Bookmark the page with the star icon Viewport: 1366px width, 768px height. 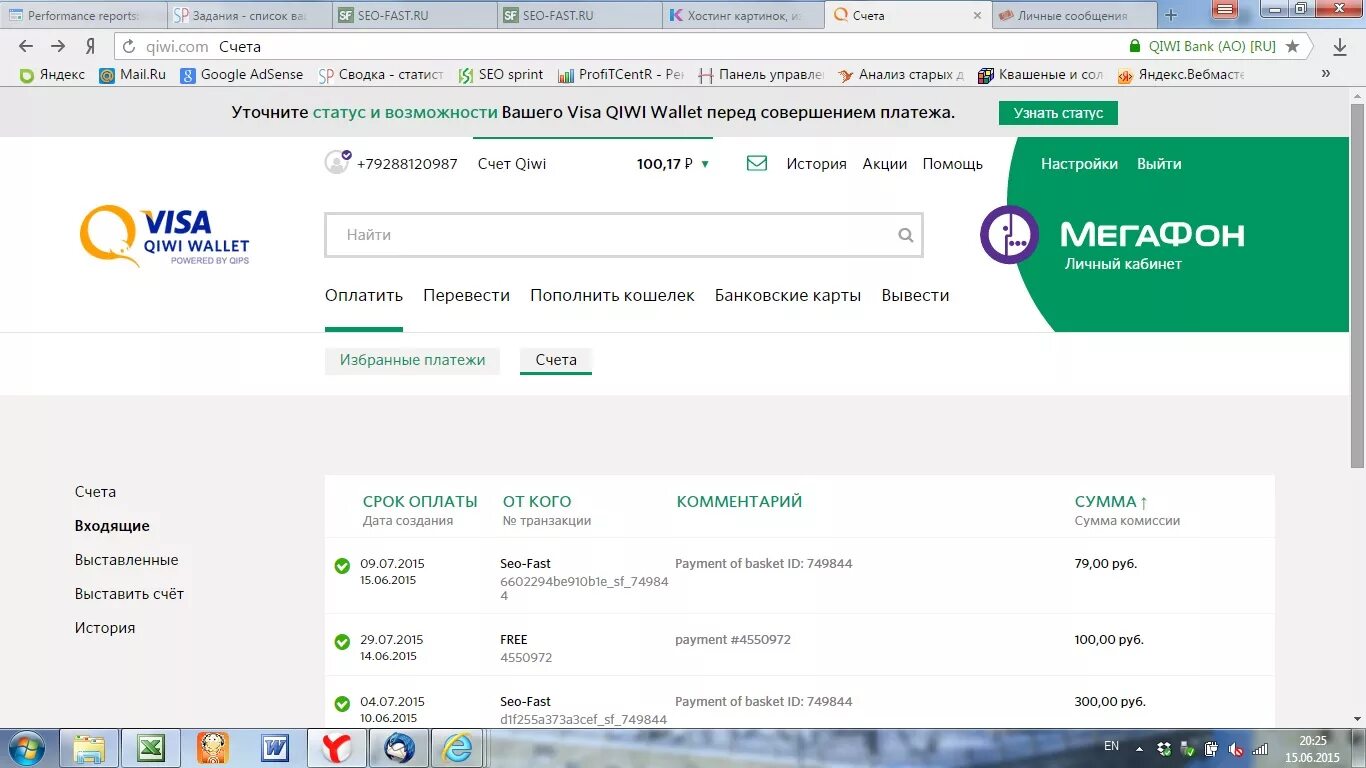point(1292,46)
